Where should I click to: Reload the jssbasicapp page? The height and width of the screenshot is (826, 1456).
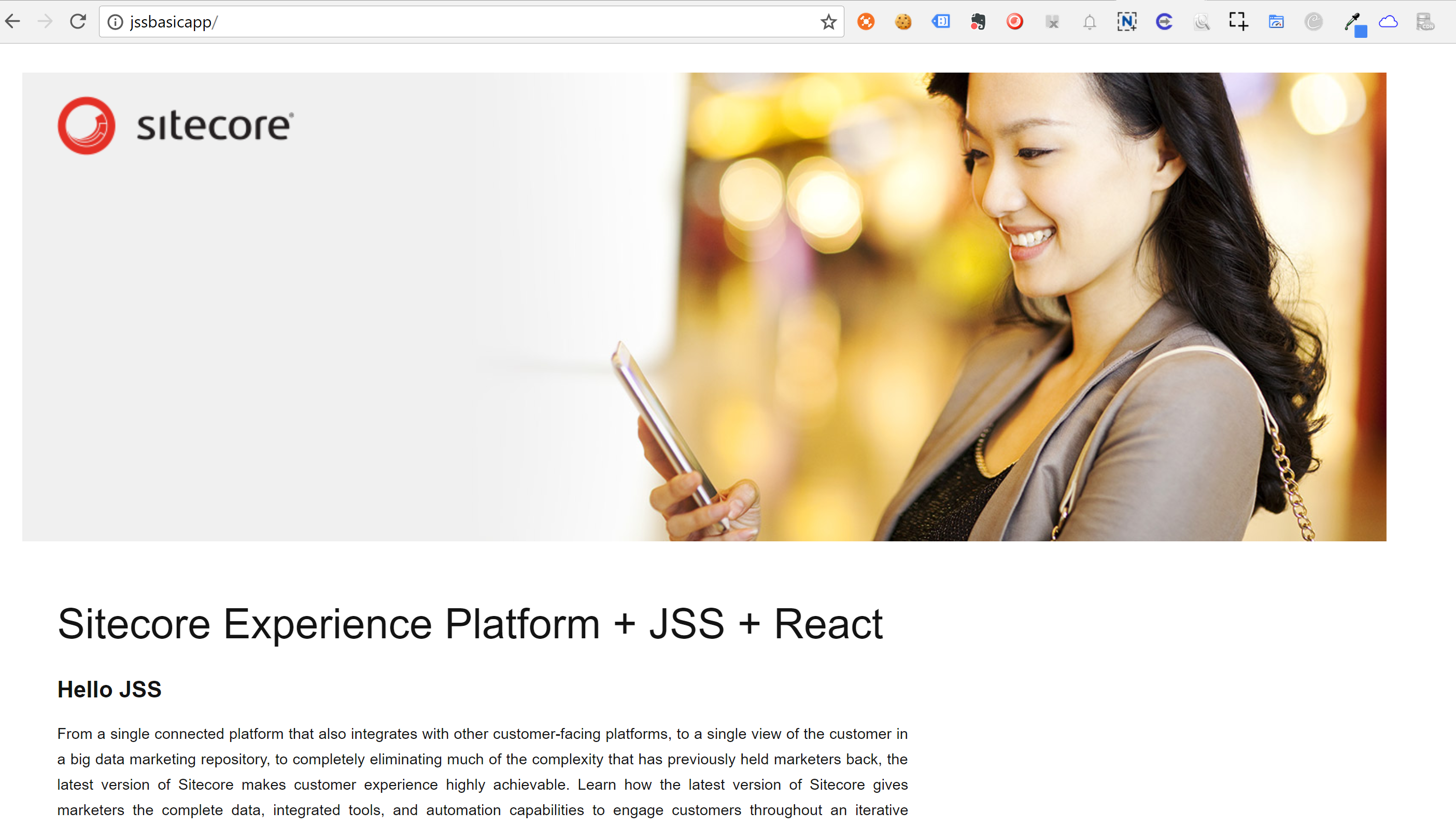(x=78, y=22)
